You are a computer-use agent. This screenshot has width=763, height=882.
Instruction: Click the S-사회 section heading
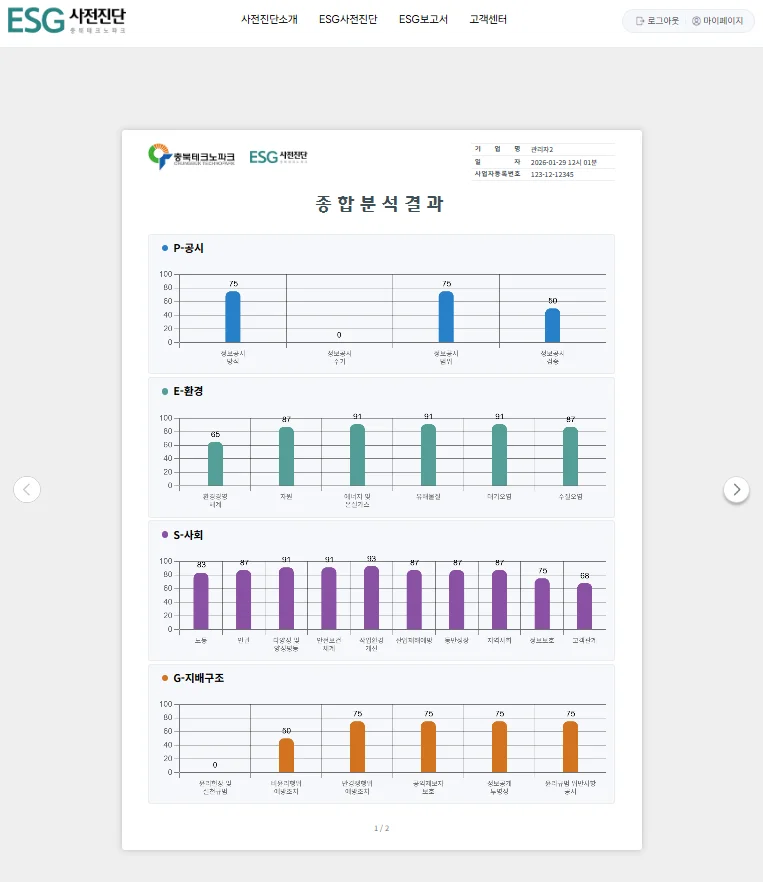(x=188, y=535)
